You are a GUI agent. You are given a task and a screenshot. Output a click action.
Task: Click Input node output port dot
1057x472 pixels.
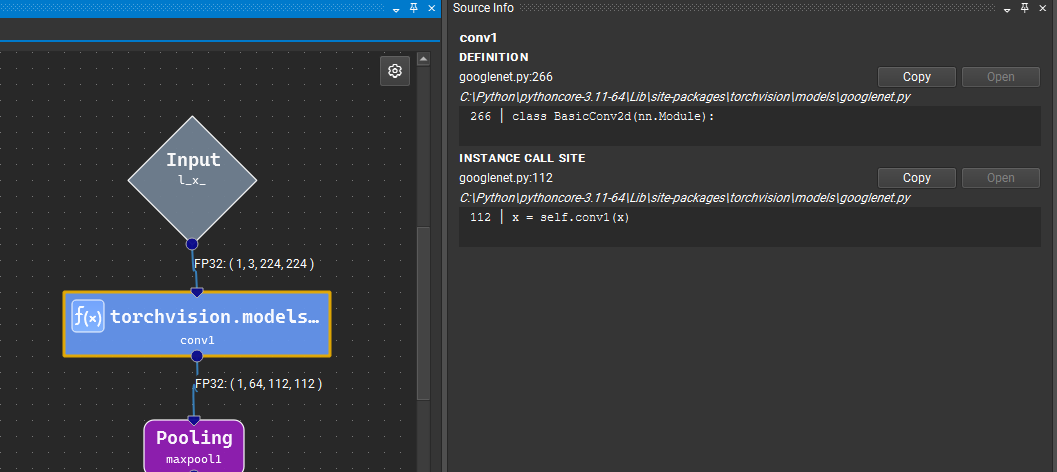point(192,244)
